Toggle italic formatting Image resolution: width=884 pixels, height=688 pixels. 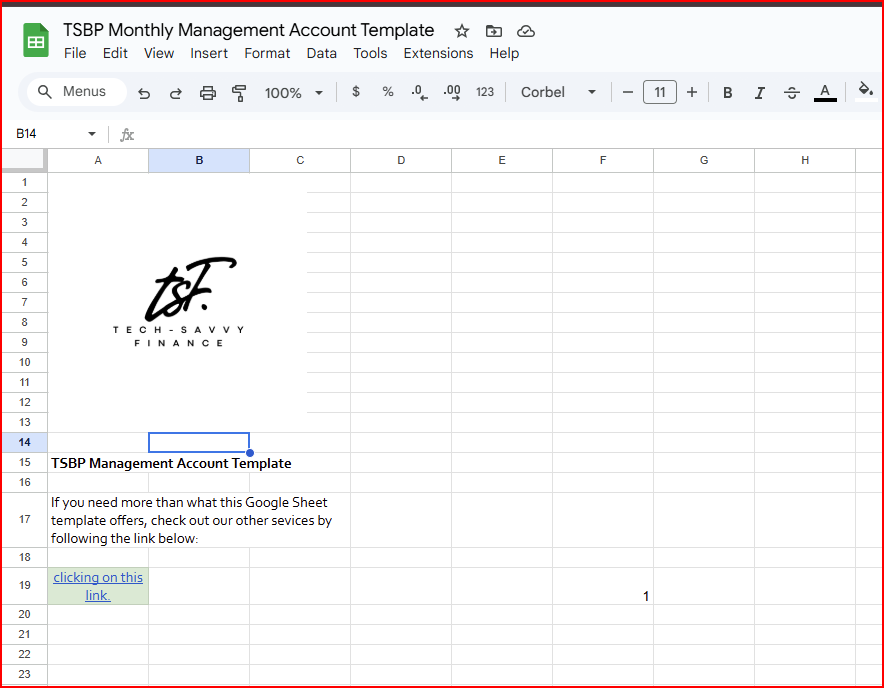coord(760,92)
